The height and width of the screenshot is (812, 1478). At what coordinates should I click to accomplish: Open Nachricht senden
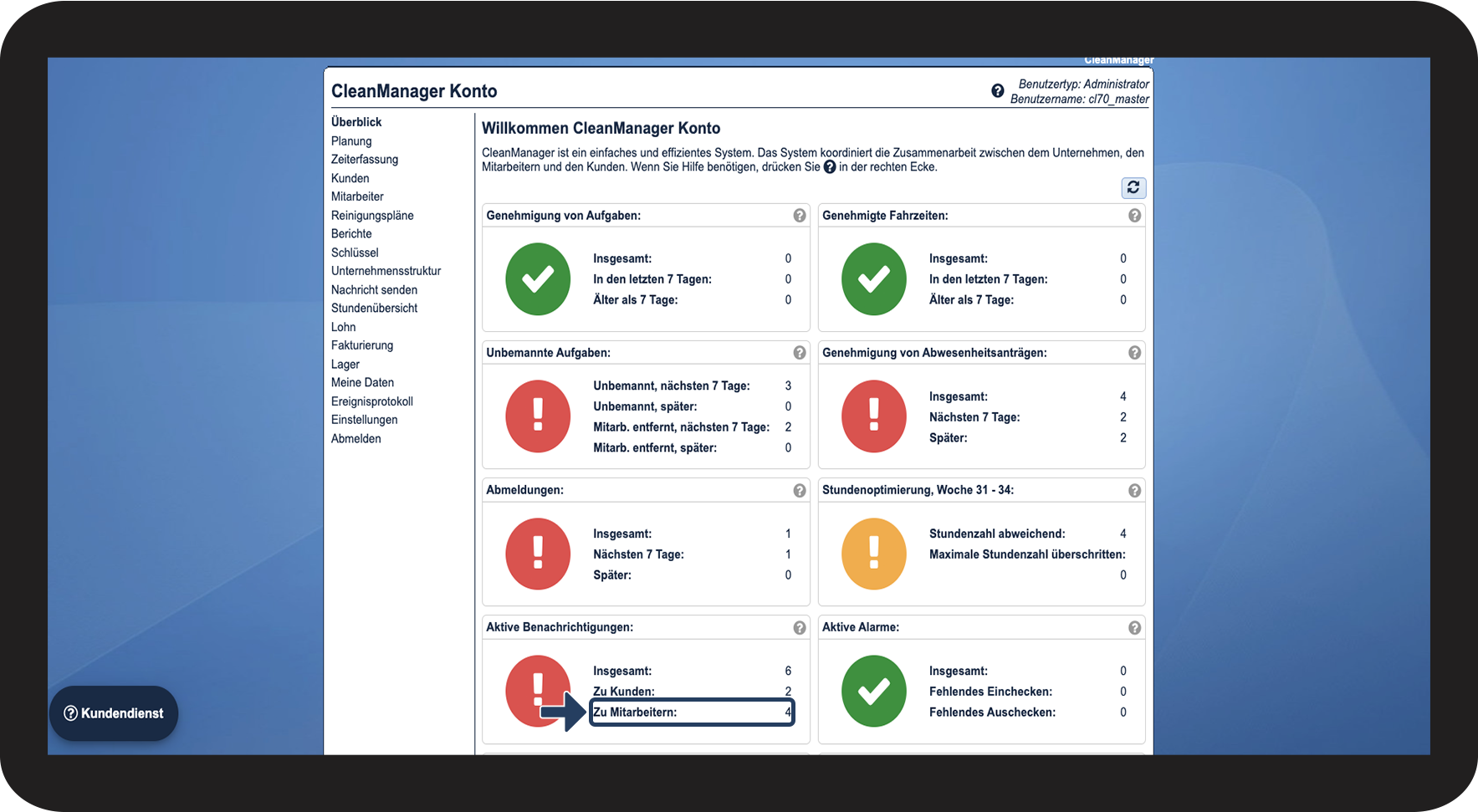(374, 290)
